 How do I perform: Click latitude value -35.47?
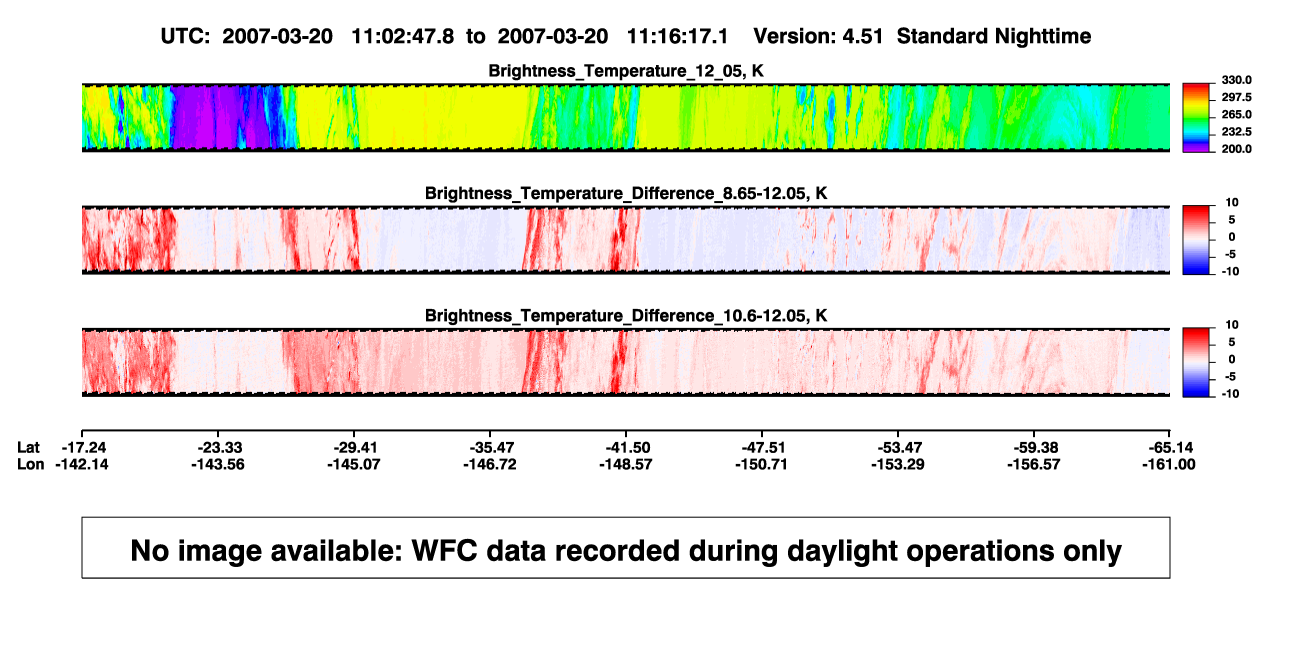(x=490, y=447)
